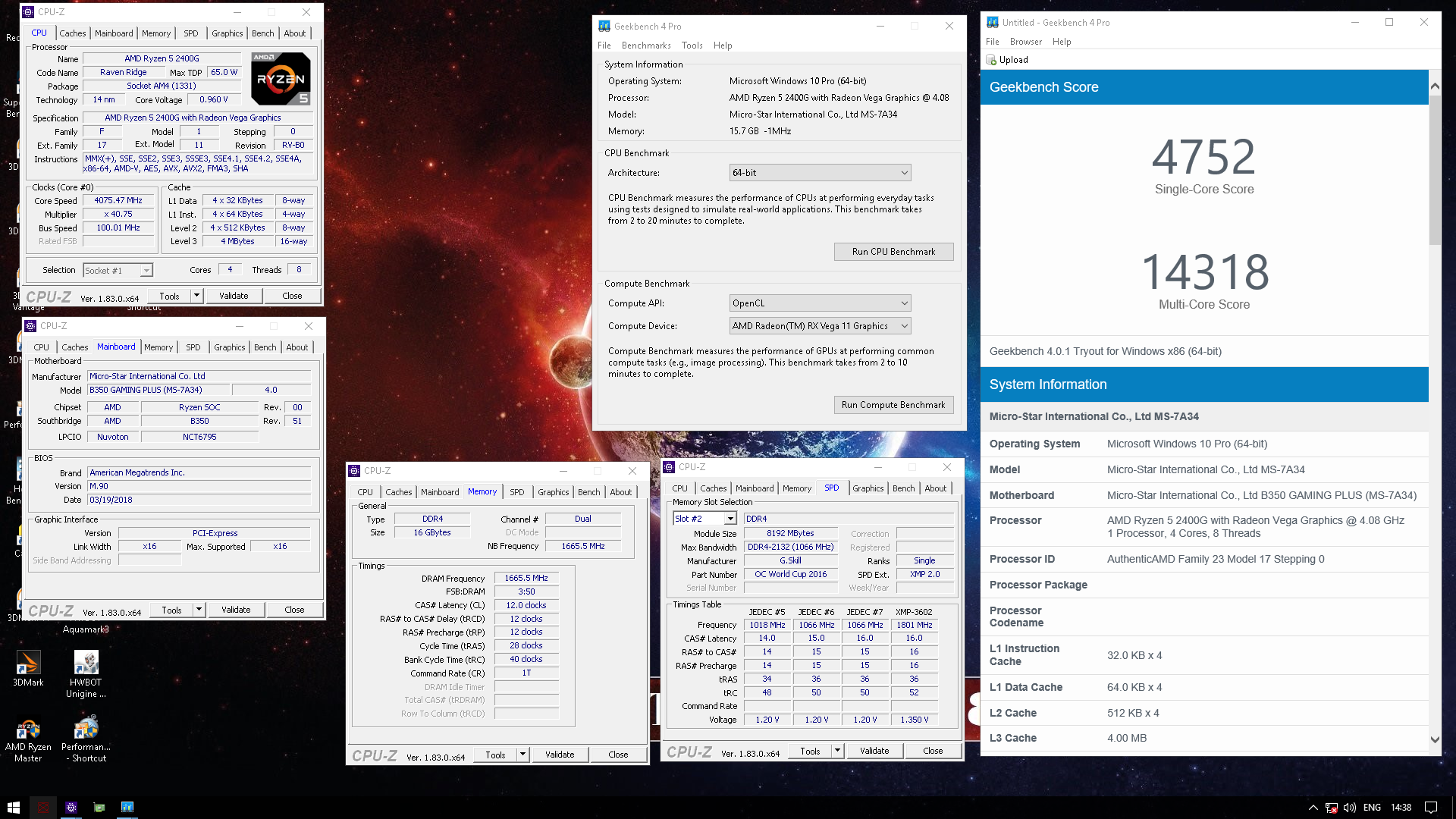The height and width of the screenshot is (819, 1456).
Task: Expand the Tools arrow in the CPU-Z Memory window
Action: [523, 755]
